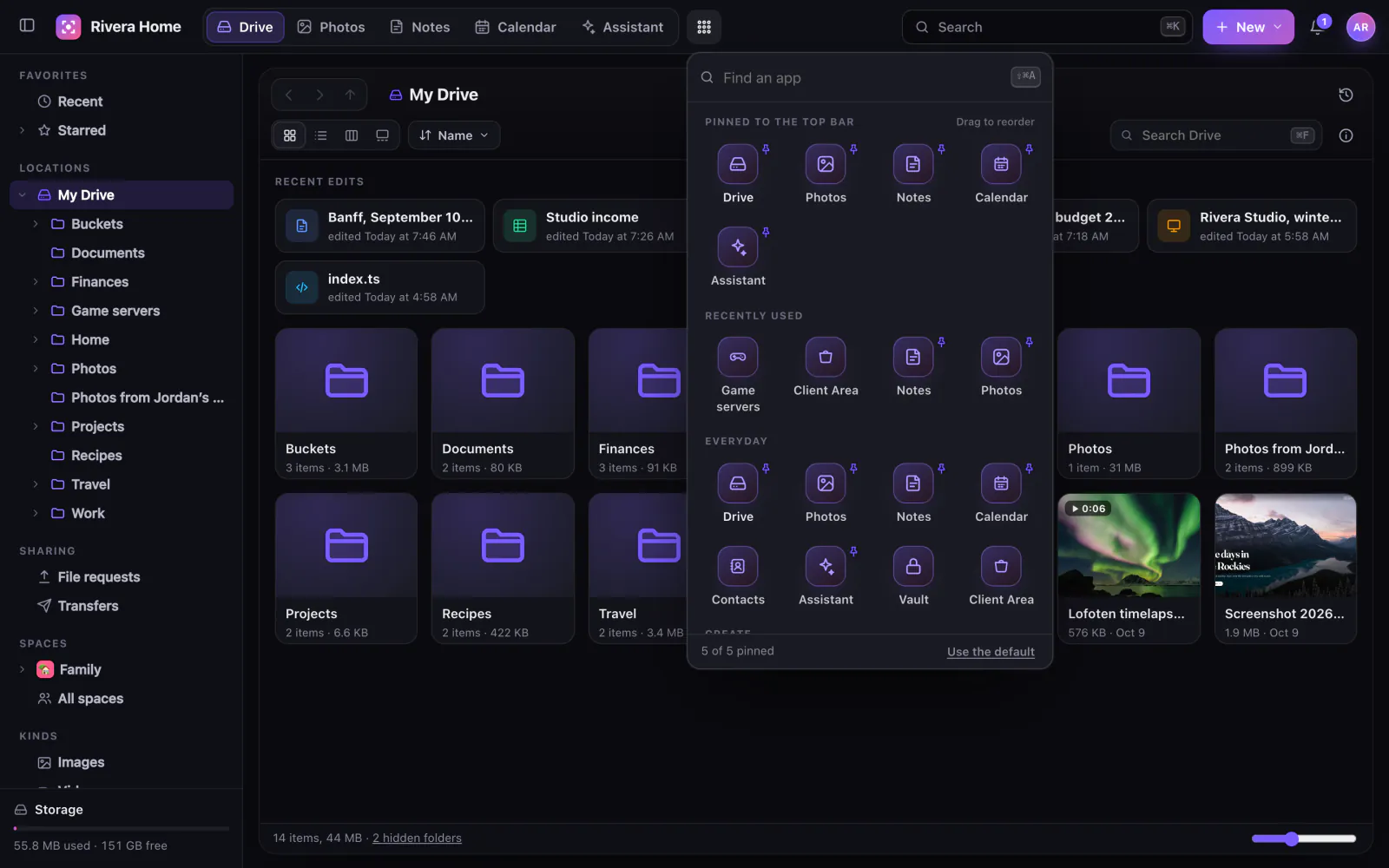Expand the Family space
This screenshot has height=868, width=1389.
22,670
